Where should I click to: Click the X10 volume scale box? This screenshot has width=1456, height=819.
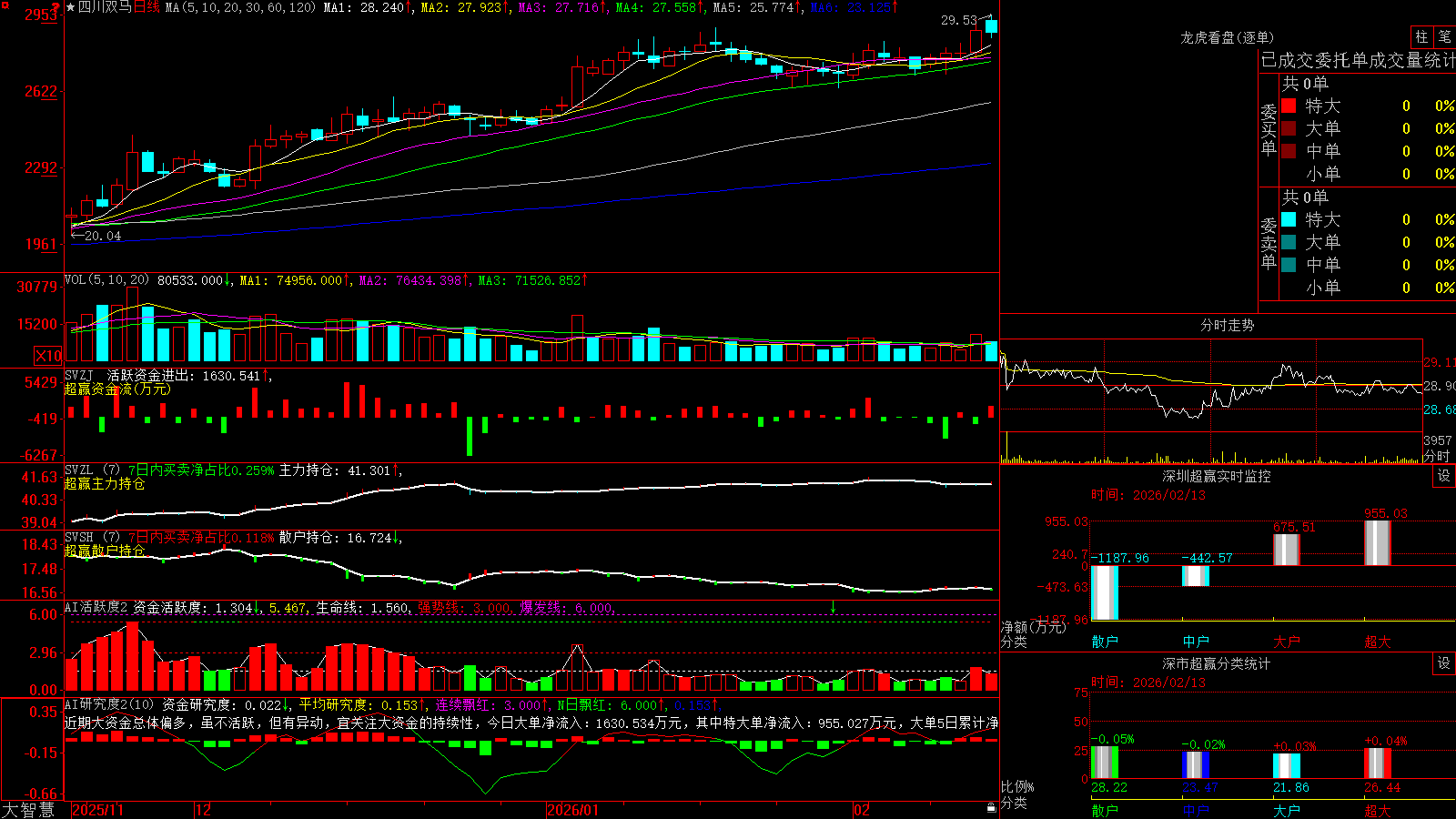(48, 356)
